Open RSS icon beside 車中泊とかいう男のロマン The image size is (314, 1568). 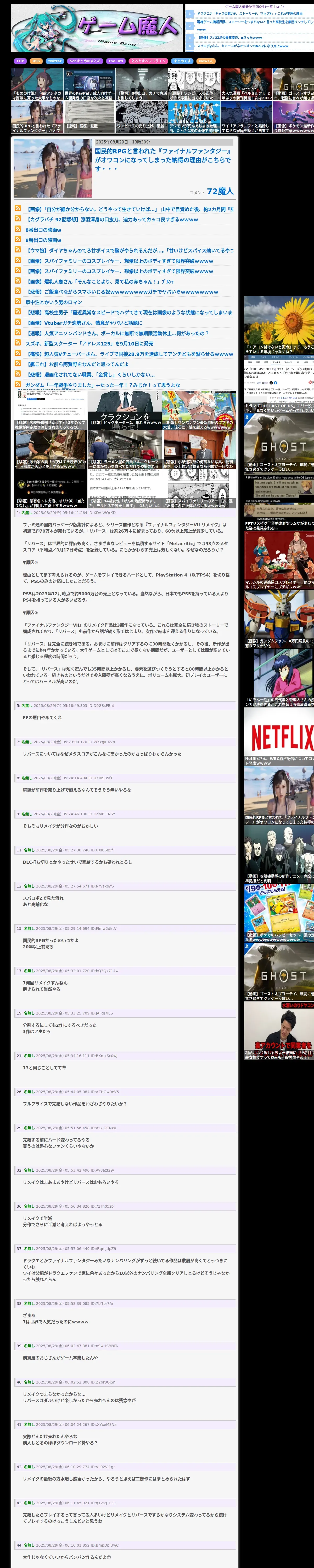point(18,301)
